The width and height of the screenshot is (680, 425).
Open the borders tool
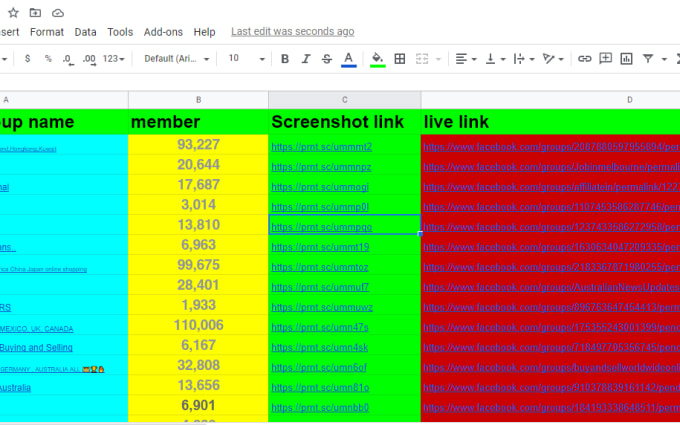(400, 59)
